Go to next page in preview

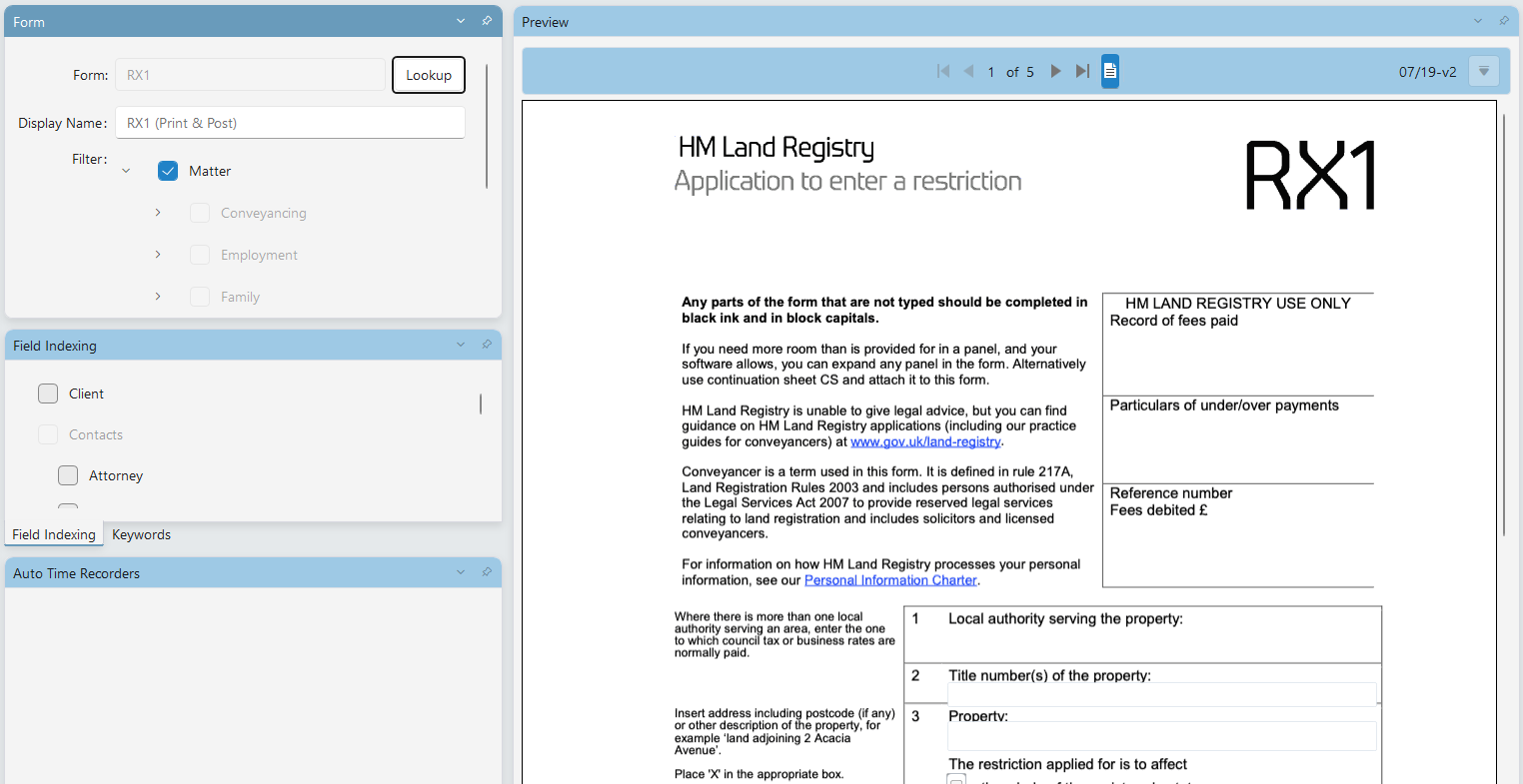pyautogui.click(x=1055, y=71)
